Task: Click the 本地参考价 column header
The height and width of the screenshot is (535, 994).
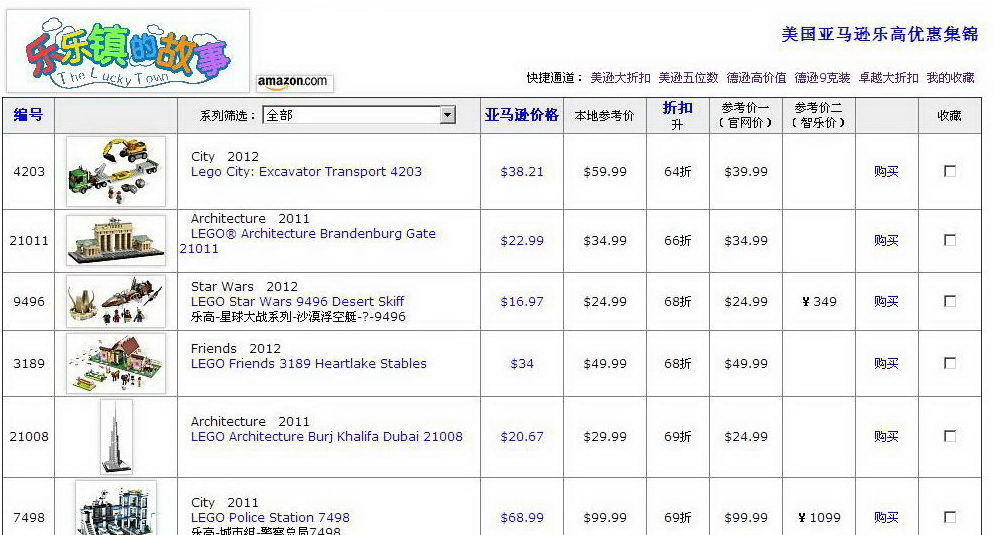Action: pyautogui.click(x=604, y=115)
